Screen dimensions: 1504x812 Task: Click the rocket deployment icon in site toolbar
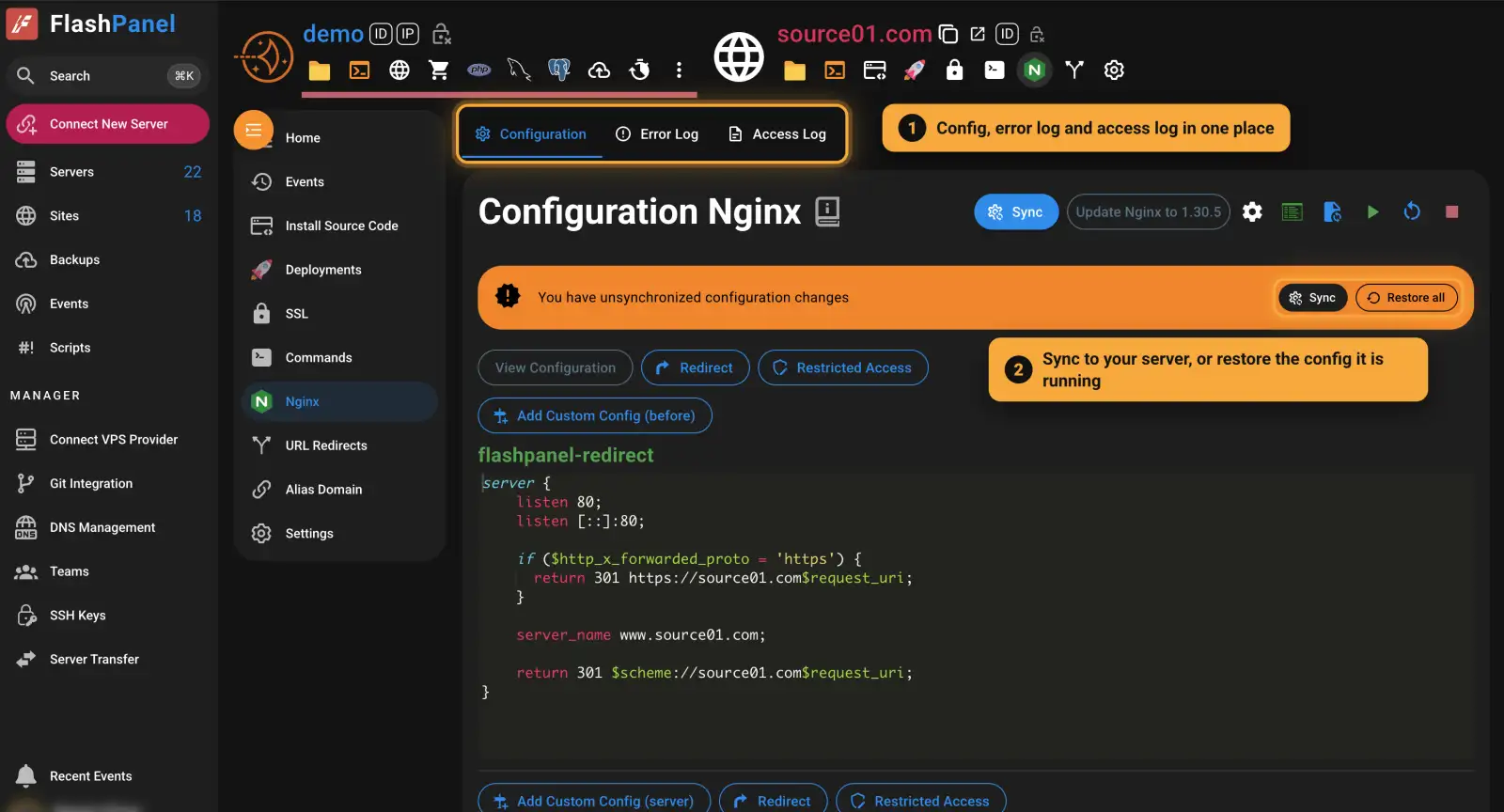pyautogui.click(x=915, y=70)
